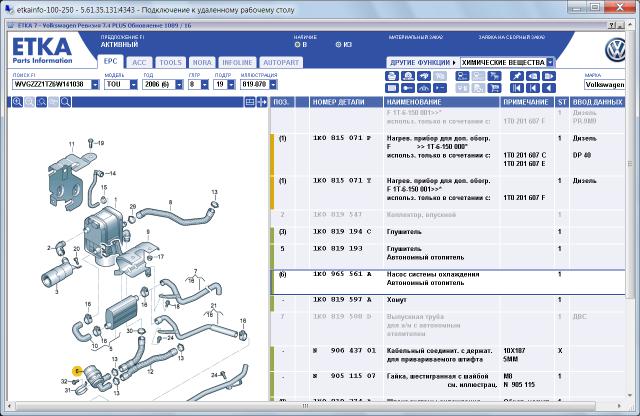Select the 'ИЗ' availability radio button
The height and width of the screenshot is (416, 640).
coord(338,44)
